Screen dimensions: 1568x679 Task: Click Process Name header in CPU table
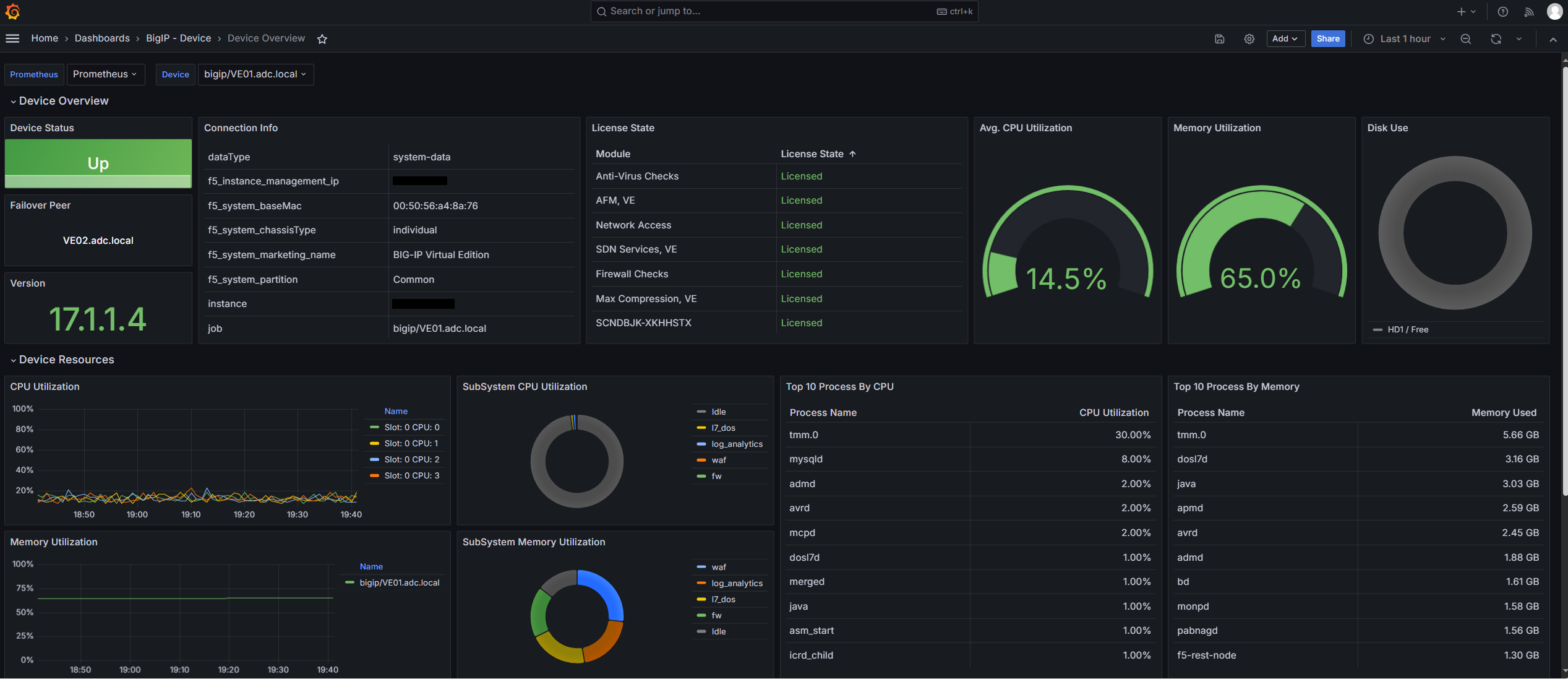(x=823, y=413)
